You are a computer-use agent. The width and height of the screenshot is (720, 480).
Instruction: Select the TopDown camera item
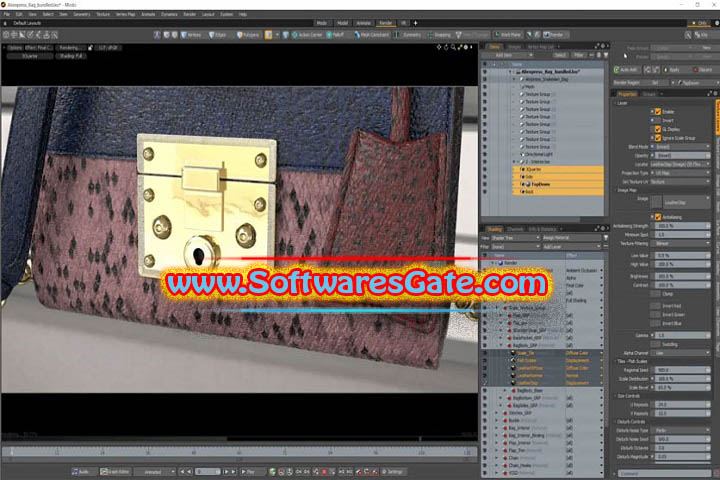tap(558, 184)
